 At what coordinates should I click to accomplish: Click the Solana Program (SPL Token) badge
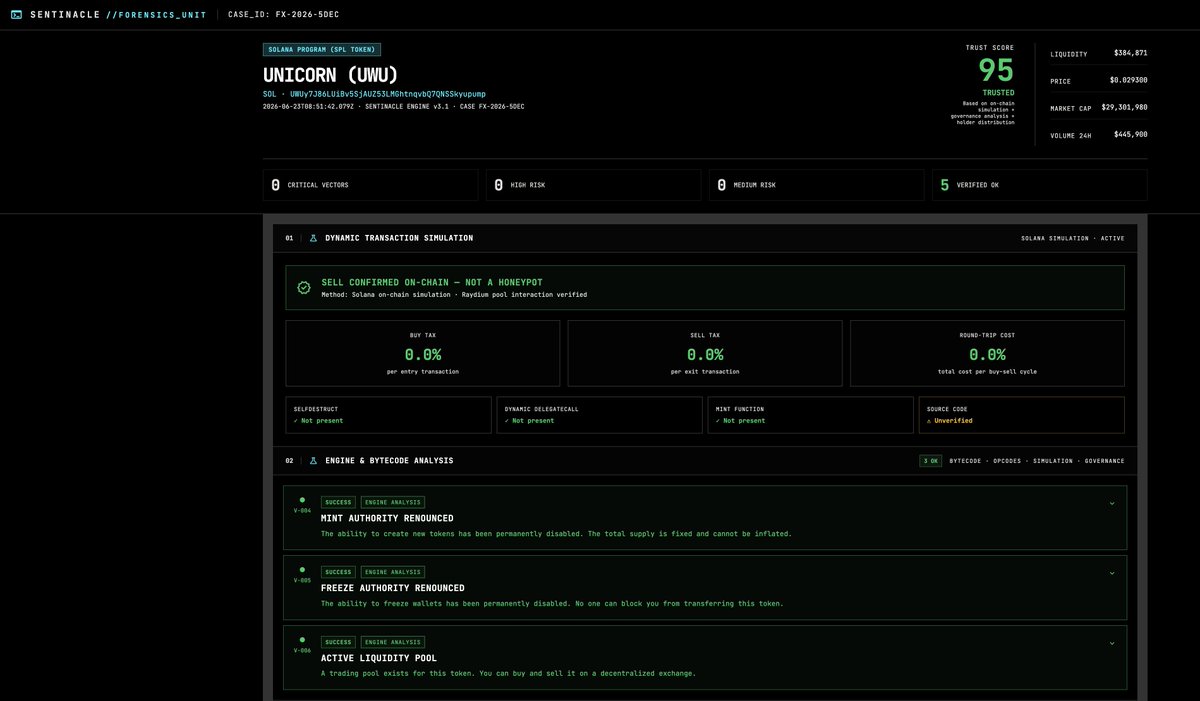pos(322,49)
